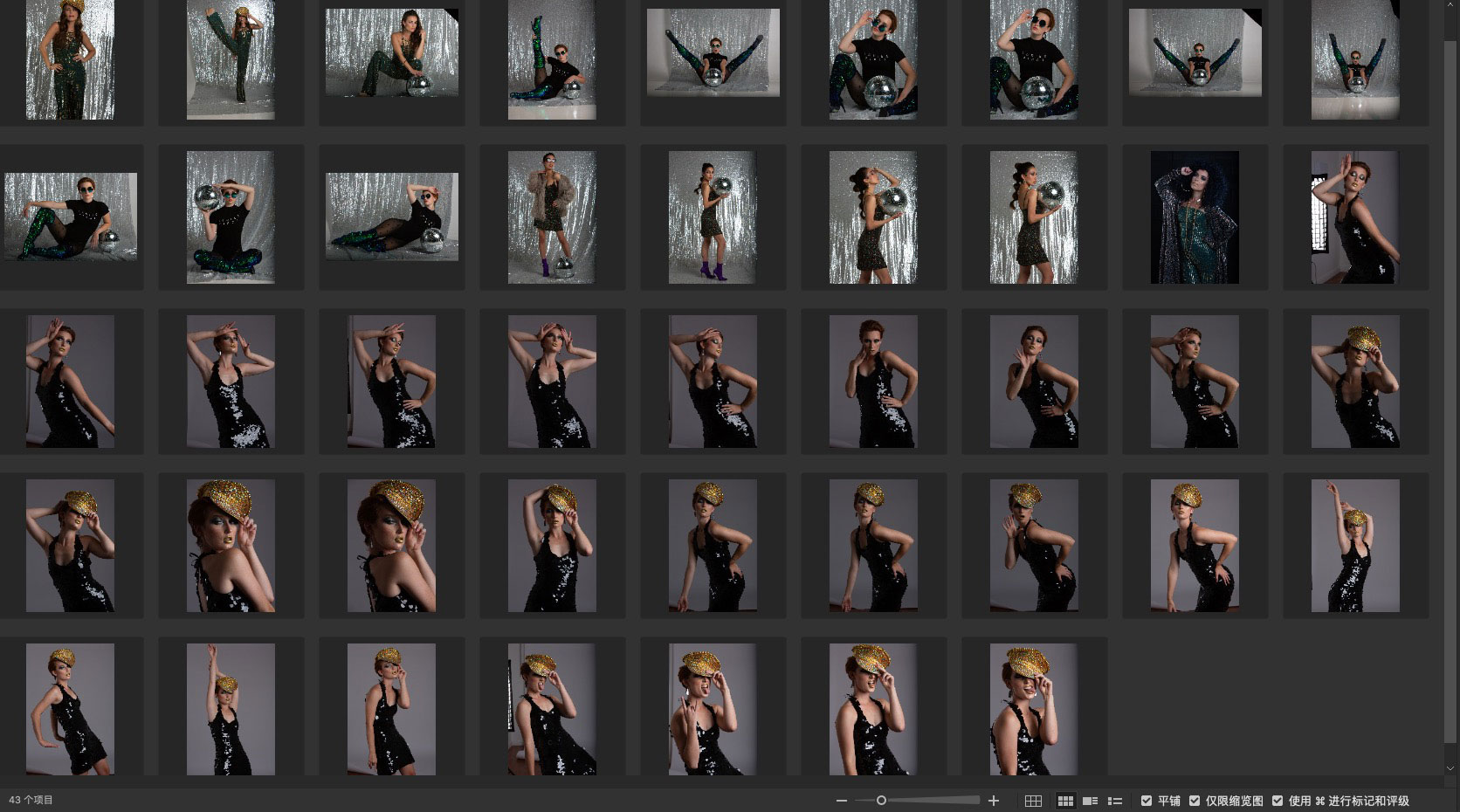Switch to details view icon
Viewport: 1460px width, 812px height.
(1090, 801)
